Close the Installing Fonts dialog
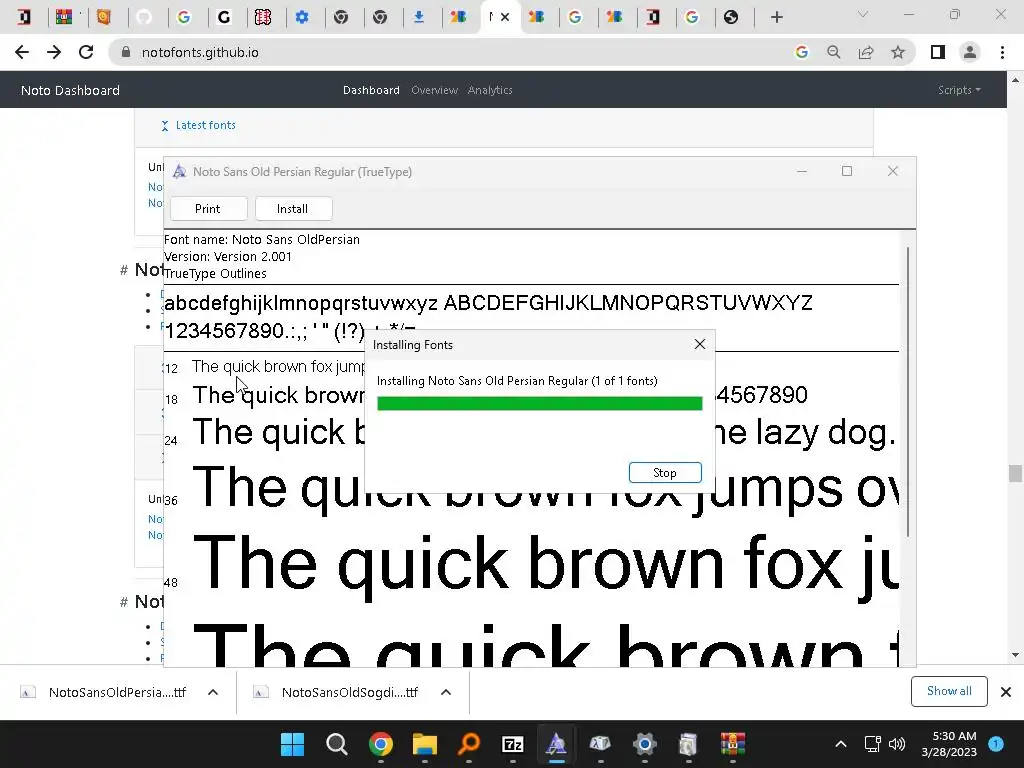1024x768 pixels. [x=699, y=344]
